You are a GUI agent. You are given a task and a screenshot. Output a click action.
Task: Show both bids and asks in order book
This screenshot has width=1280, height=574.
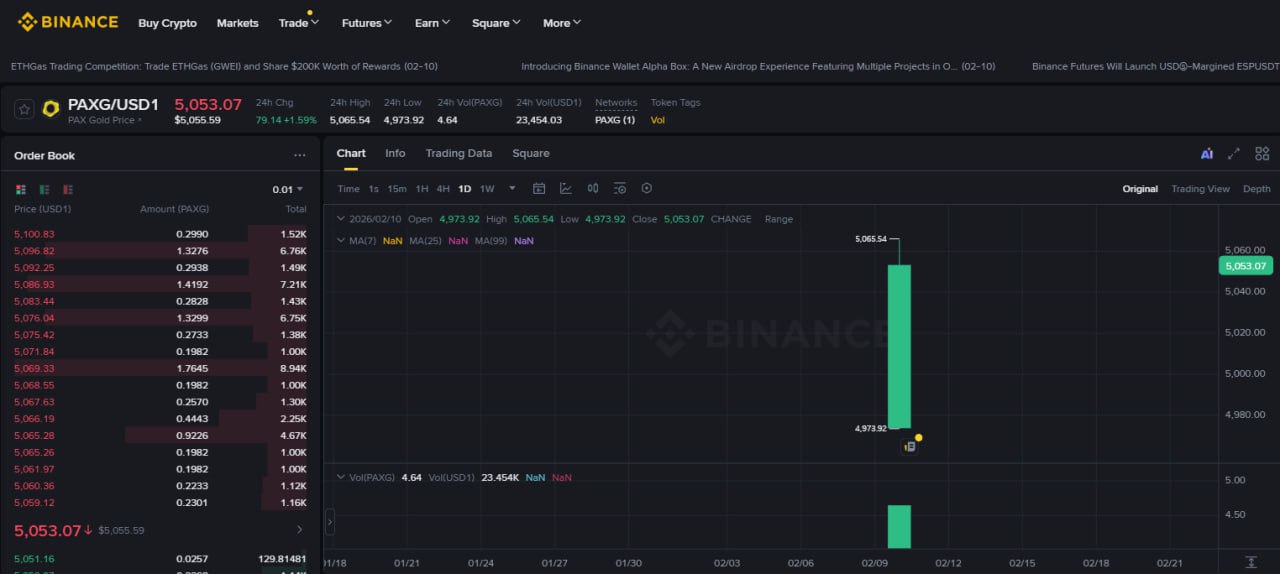pos(21,189)
